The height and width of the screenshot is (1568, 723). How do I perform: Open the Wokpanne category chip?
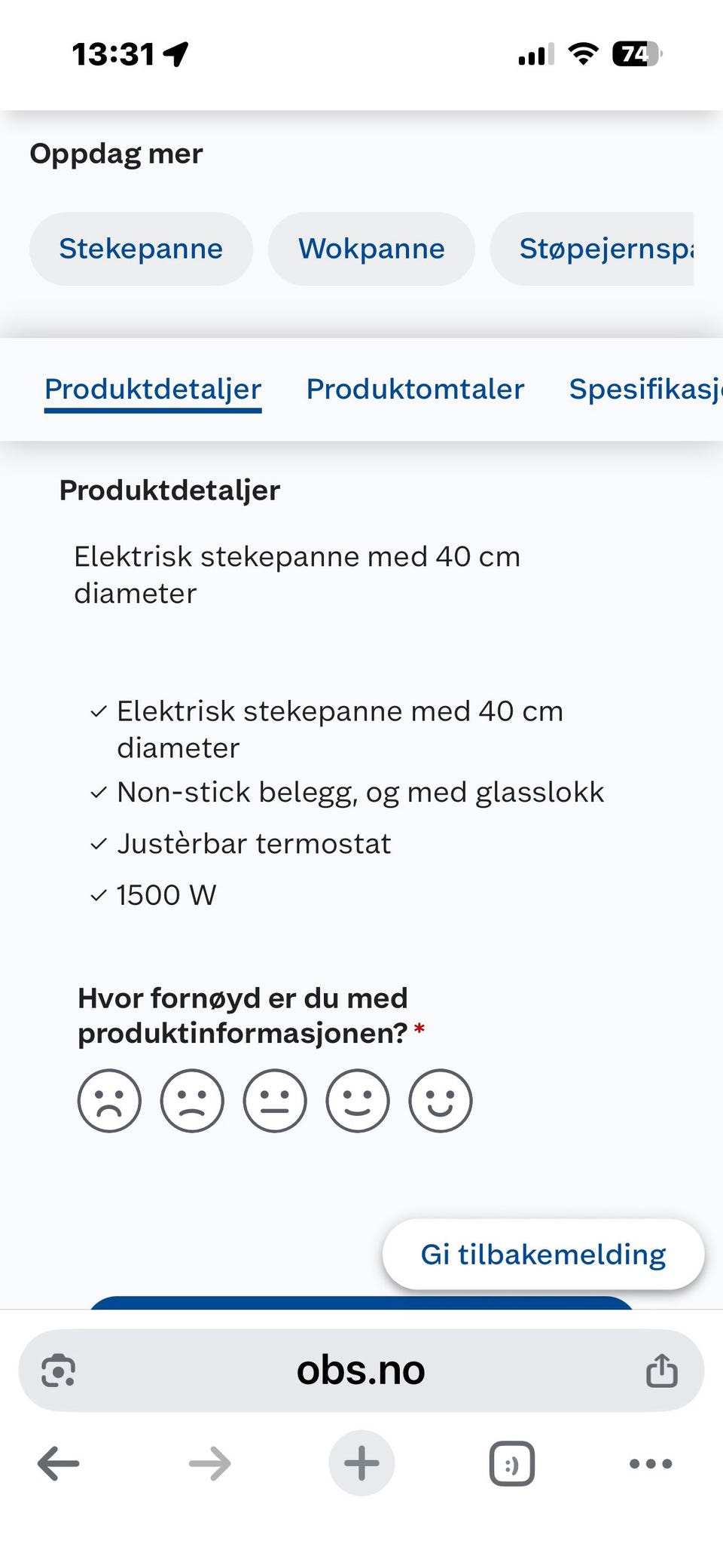(x=371, y=249)
